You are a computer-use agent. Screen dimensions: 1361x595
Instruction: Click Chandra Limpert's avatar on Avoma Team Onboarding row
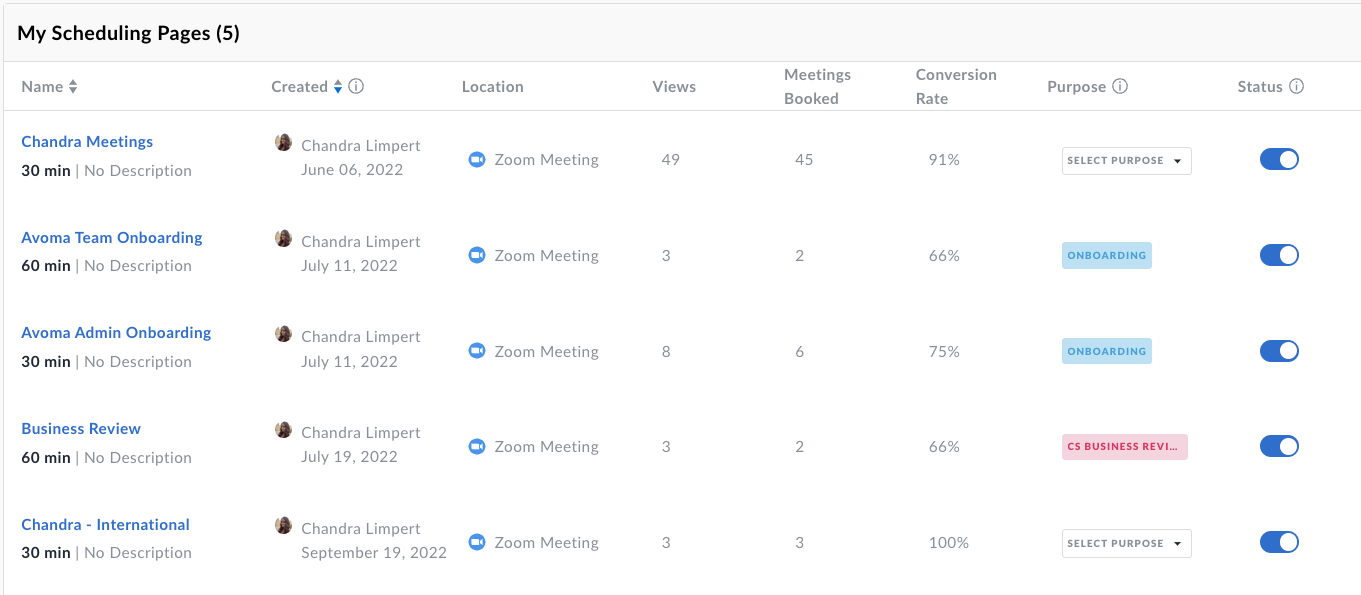[283, 238]
